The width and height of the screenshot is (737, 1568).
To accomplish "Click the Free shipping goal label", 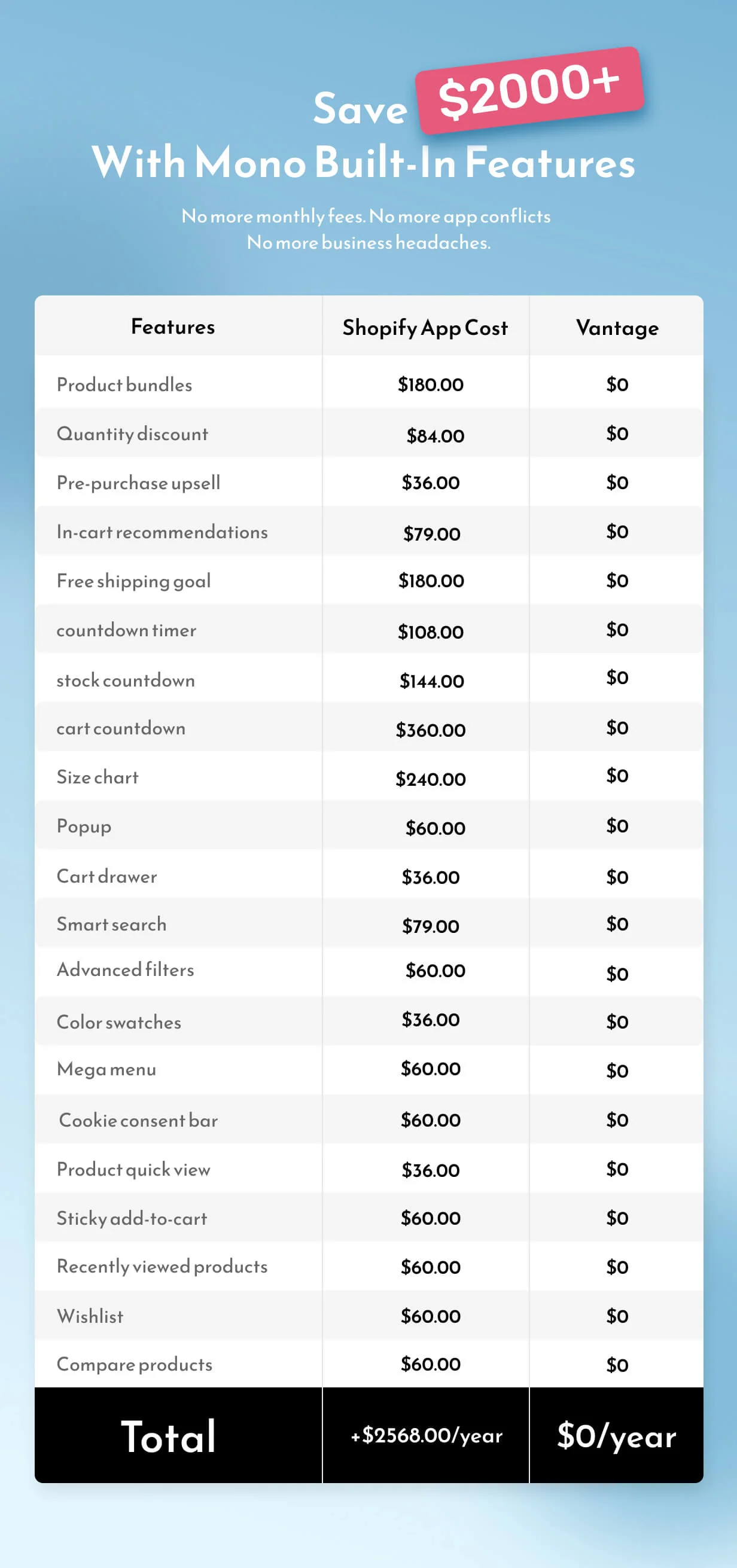I will click(133, 581).
